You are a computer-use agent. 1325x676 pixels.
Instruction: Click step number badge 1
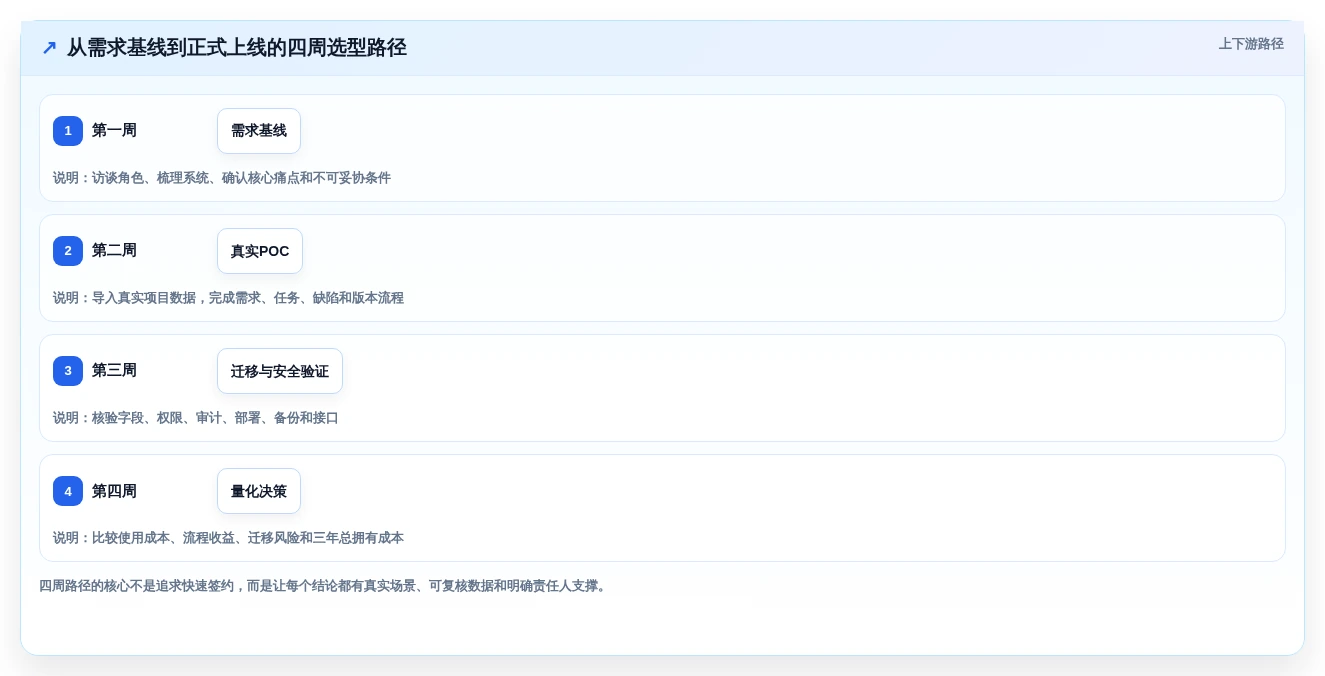pos(68,131)
